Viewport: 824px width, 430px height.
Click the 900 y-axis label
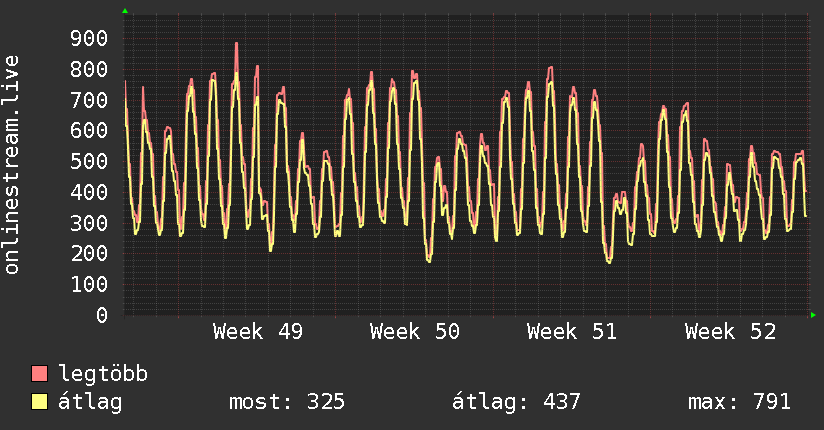click(x=89, y=38)
